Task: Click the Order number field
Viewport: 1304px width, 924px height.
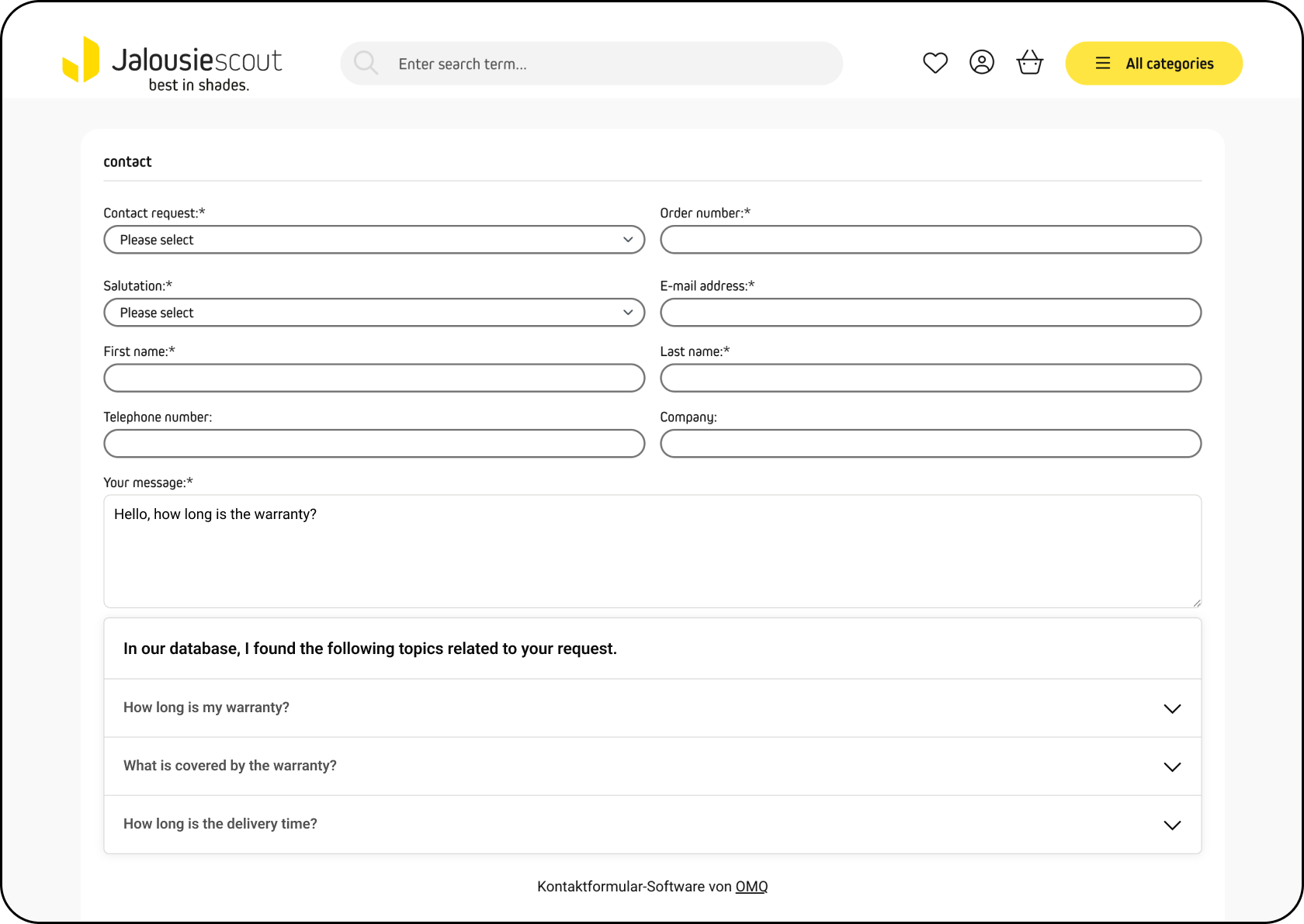Action: coord(930,240)
